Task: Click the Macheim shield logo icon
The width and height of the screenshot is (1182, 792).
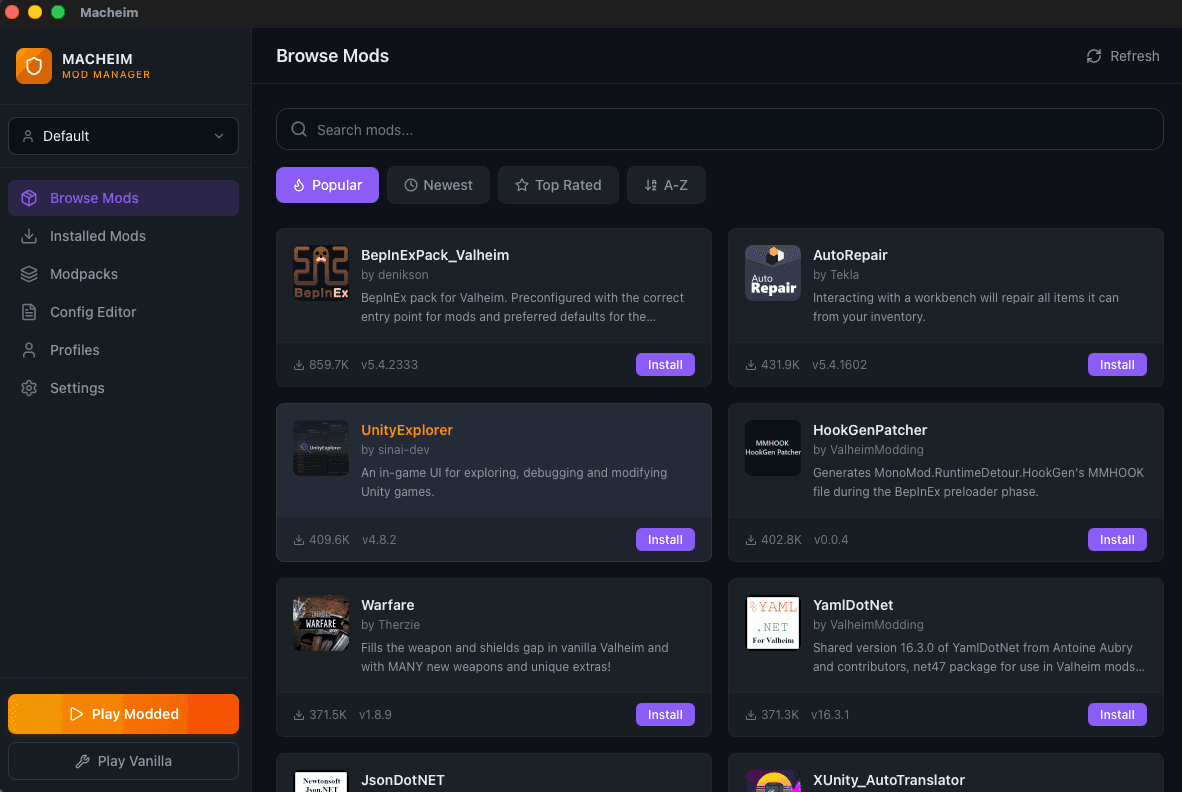Action: (x=34, y=66)
